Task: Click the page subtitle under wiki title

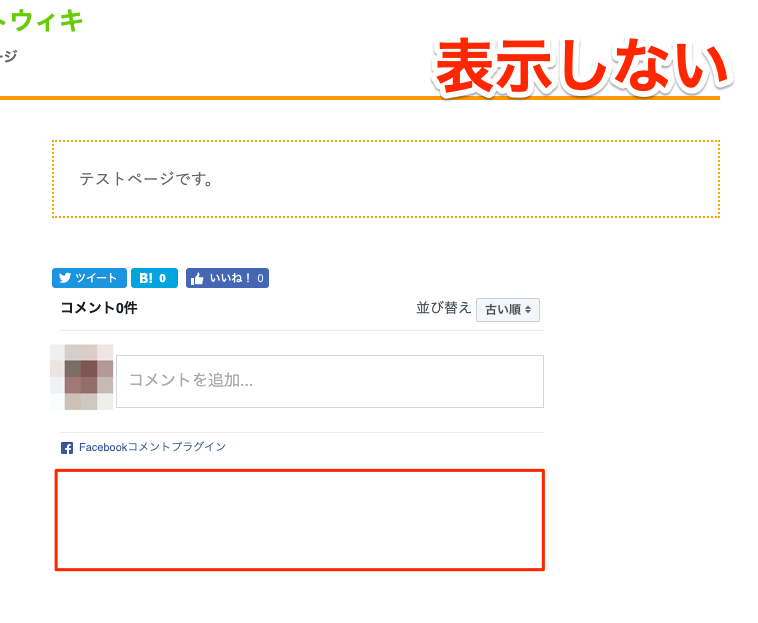Action: point(9,56)
